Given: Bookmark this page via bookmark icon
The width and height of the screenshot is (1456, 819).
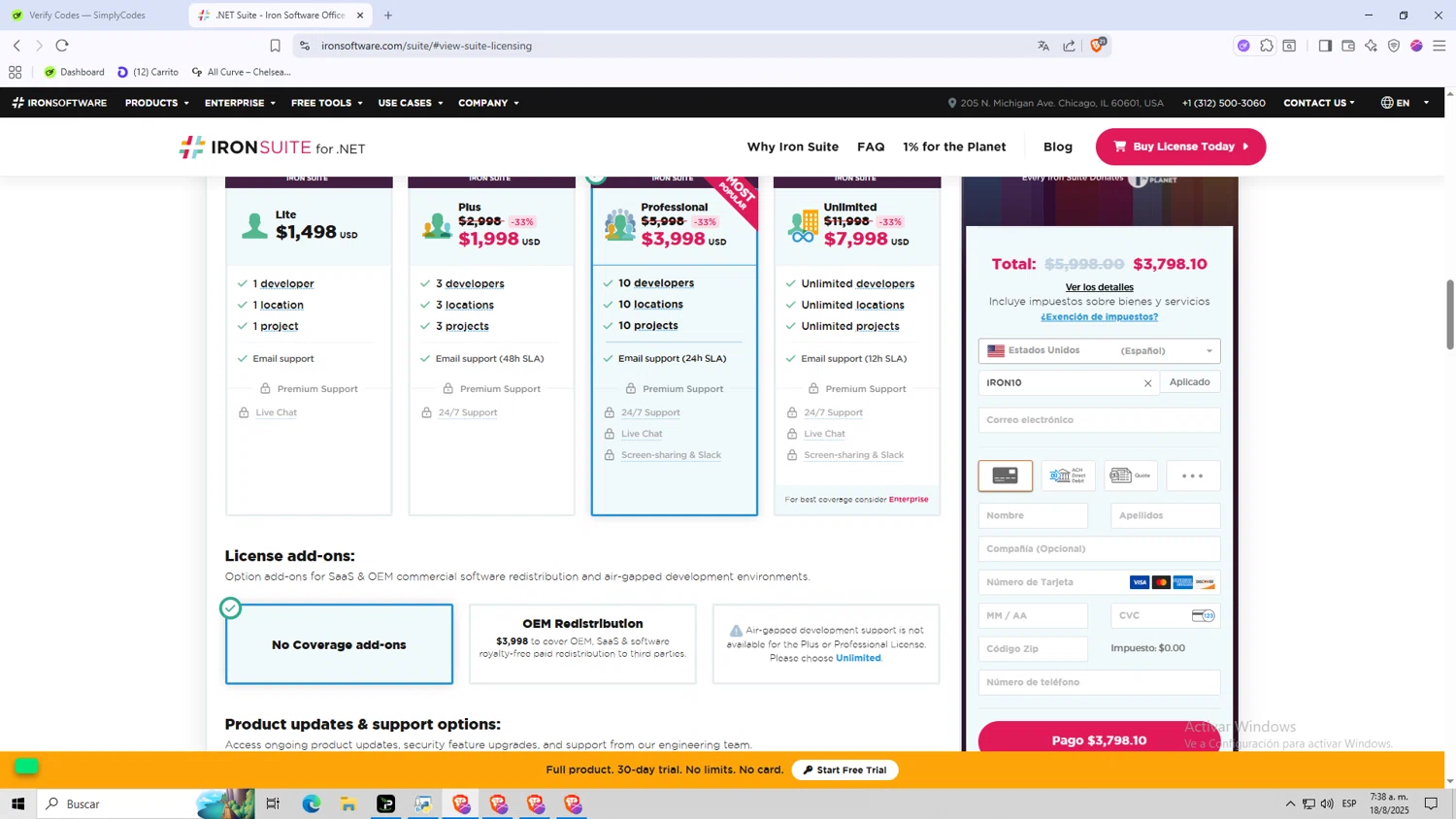Looking at the screenshot, I should click(x=275, y=46).
